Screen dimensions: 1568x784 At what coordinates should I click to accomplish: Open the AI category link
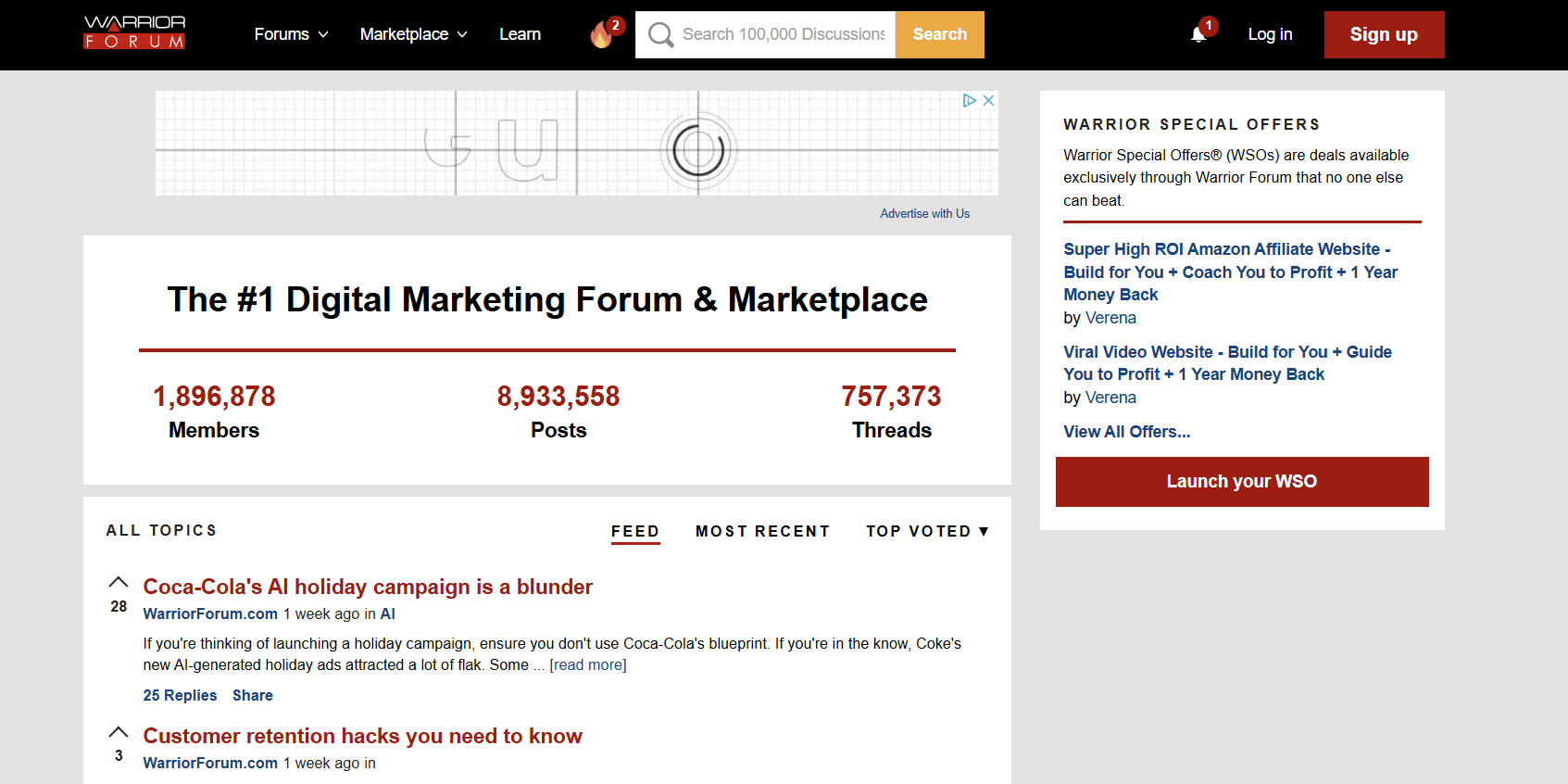tap(387, 613)
